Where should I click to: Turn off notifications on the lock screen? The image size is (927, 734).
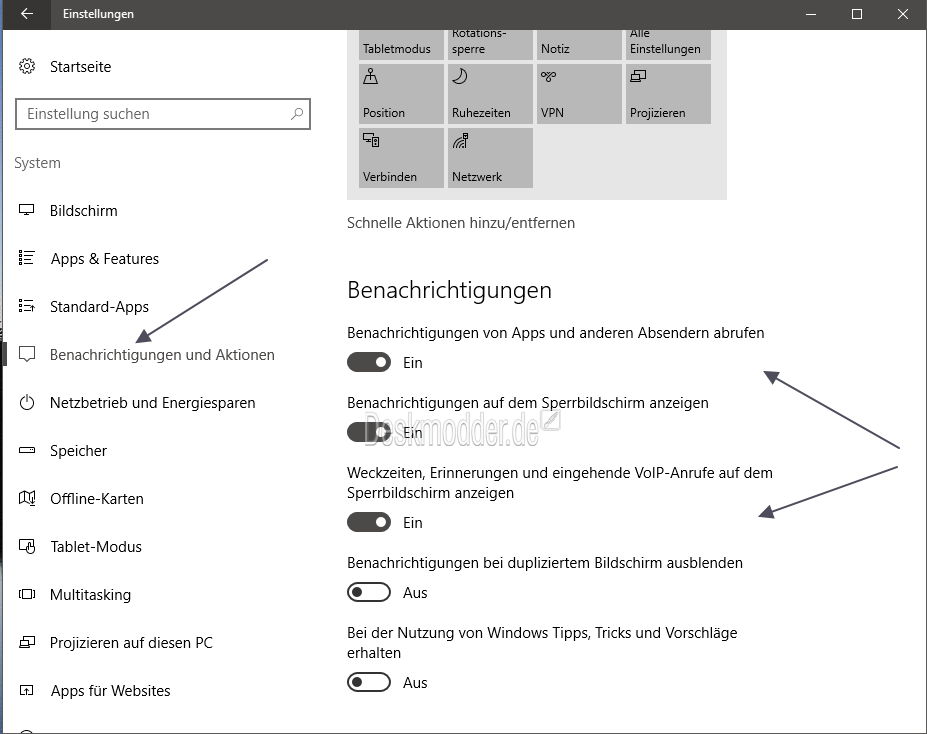point(368,432)
